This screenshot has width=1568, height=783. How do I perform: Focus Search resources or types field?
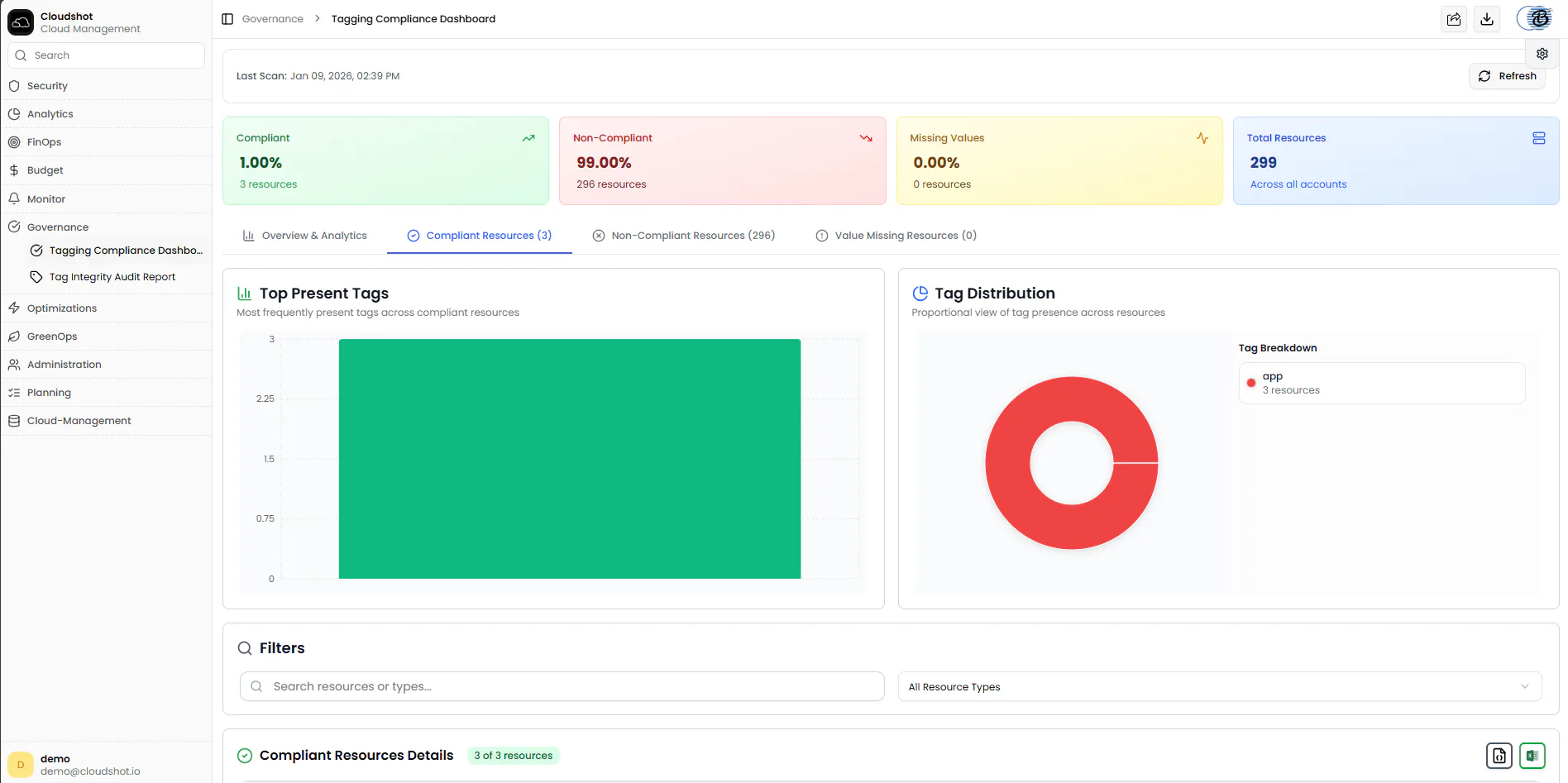(x=562, y=686)
